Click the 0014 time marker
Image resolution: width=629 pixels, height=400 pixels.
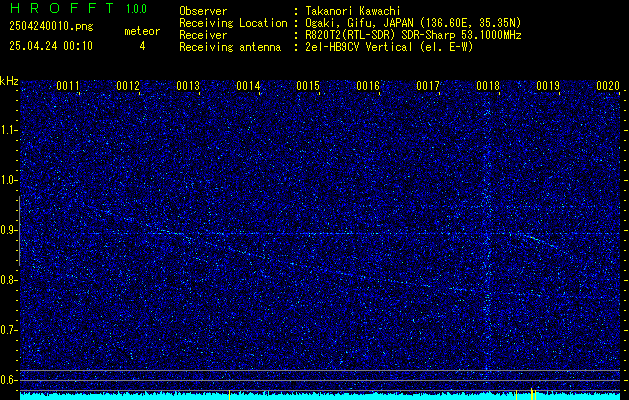248,86
